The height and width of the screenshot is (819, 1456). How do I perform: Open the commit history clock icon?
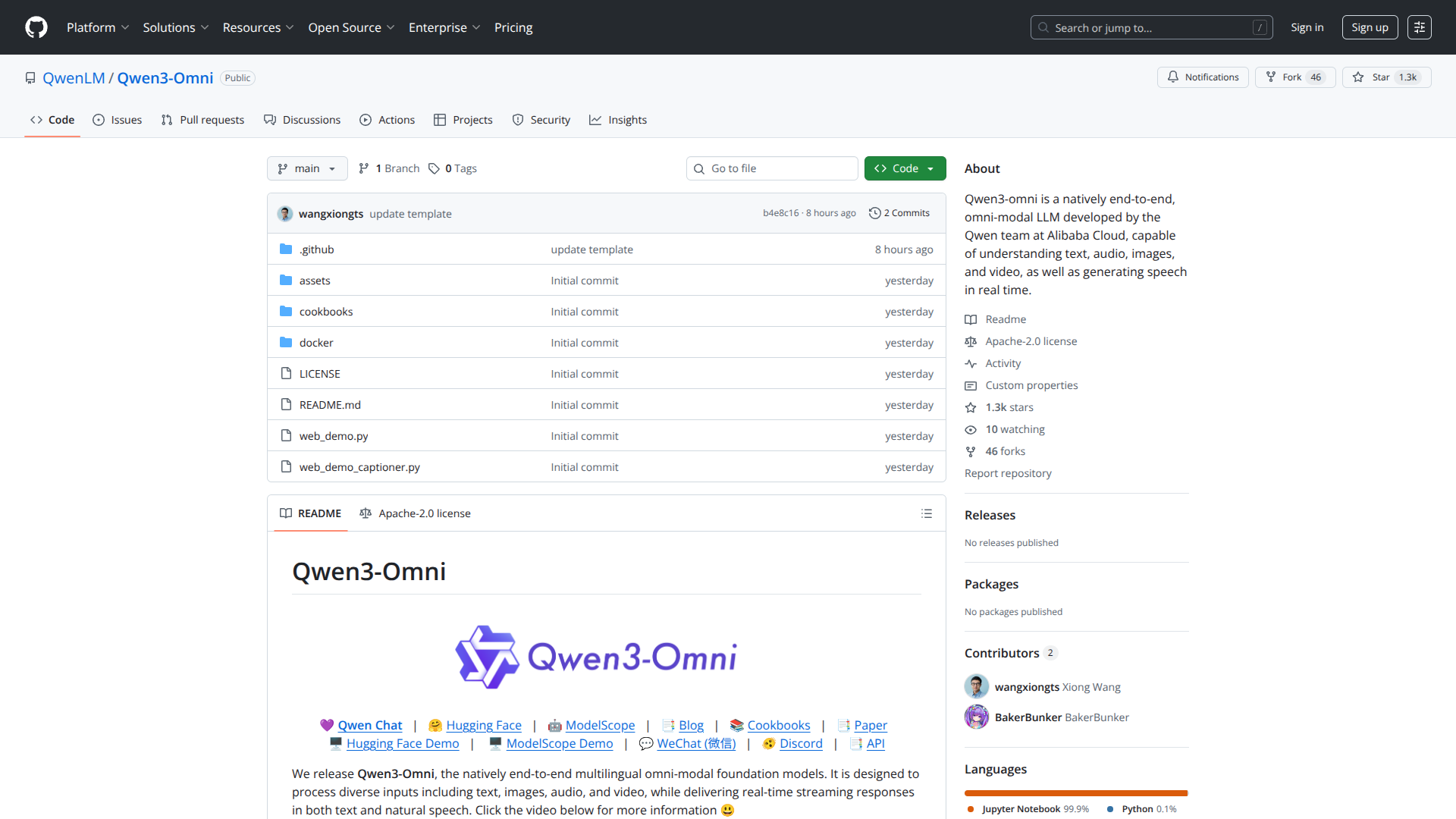point(875,213)
